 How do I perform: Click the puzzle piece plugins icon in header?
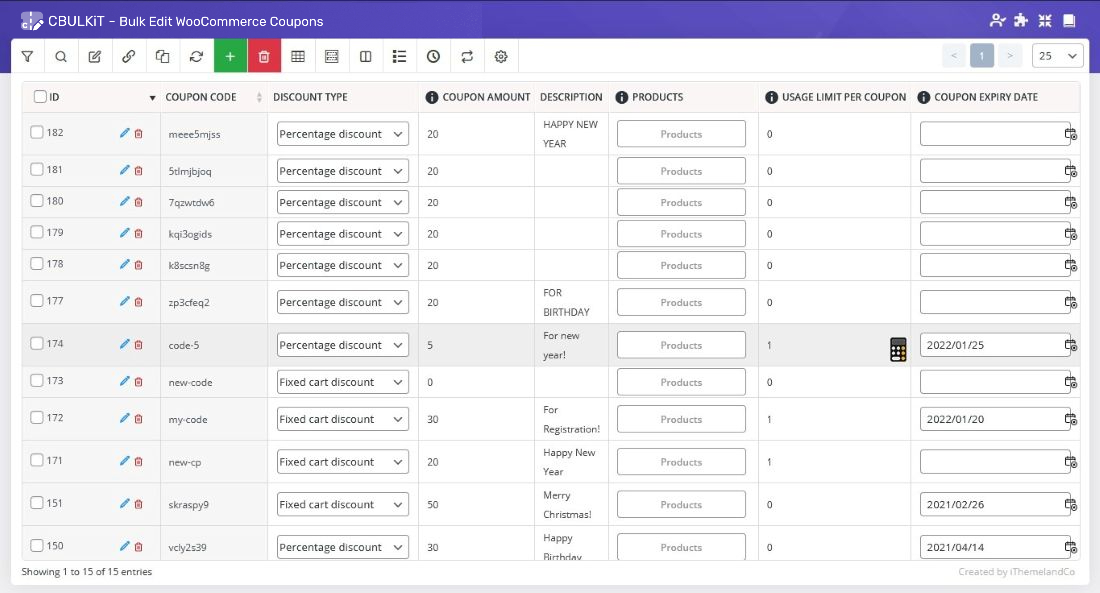click(1021, 20)
